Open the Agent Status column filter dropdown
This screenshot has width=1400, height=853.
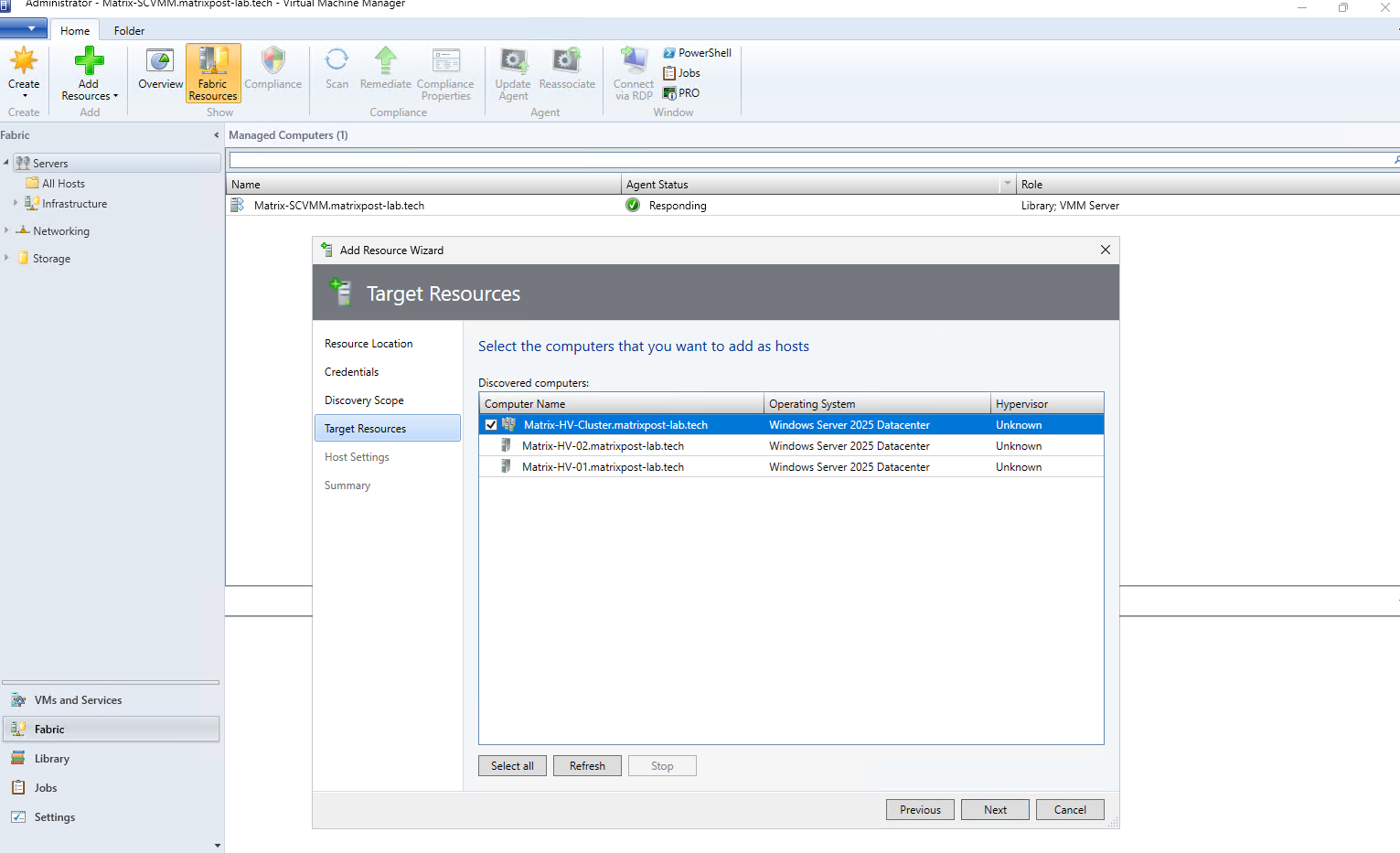coord(1008,184)
